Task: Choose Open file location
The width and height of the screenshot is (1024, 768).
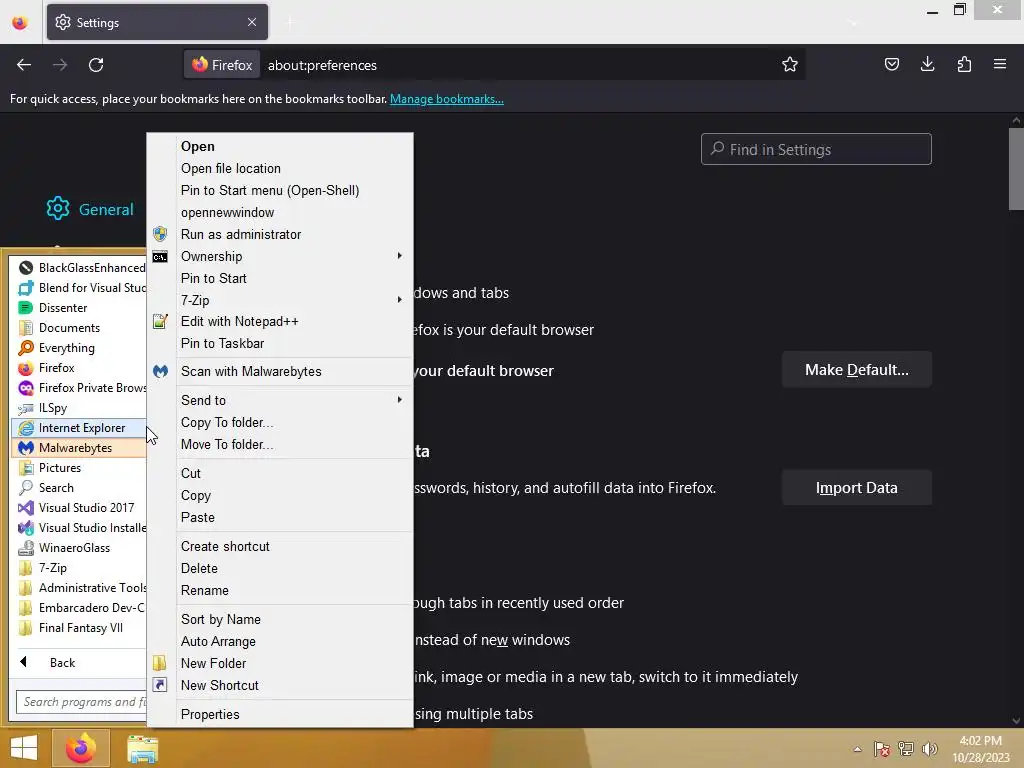Action: point(280,168)
